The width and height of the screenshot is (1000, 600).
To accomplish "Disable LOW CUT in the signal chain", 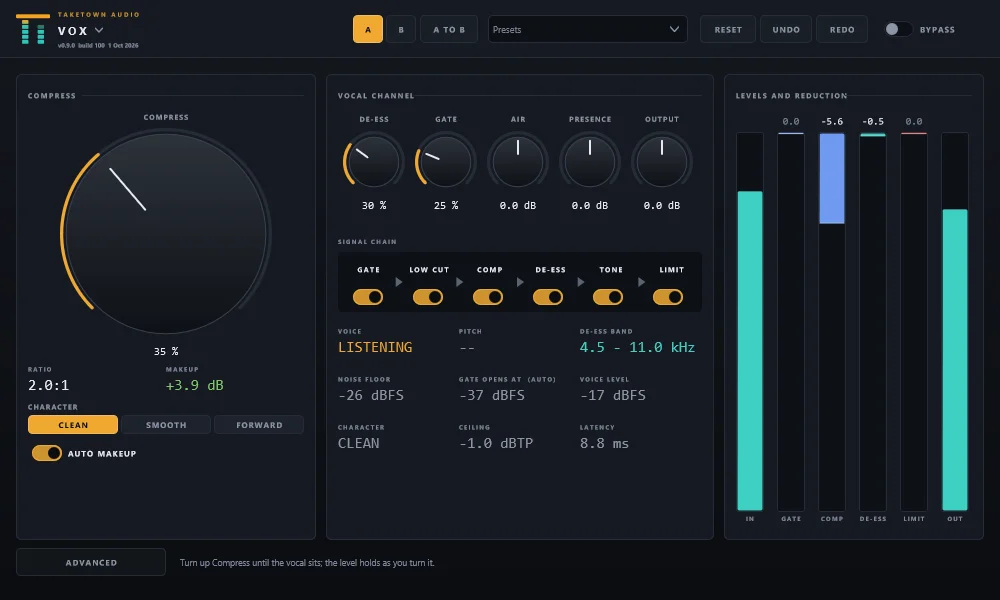I will pos(428,297).
